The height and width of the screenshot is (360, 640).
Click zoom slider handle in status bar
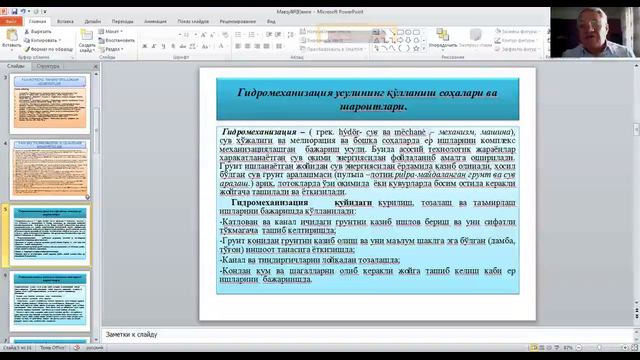click(599, 348)
